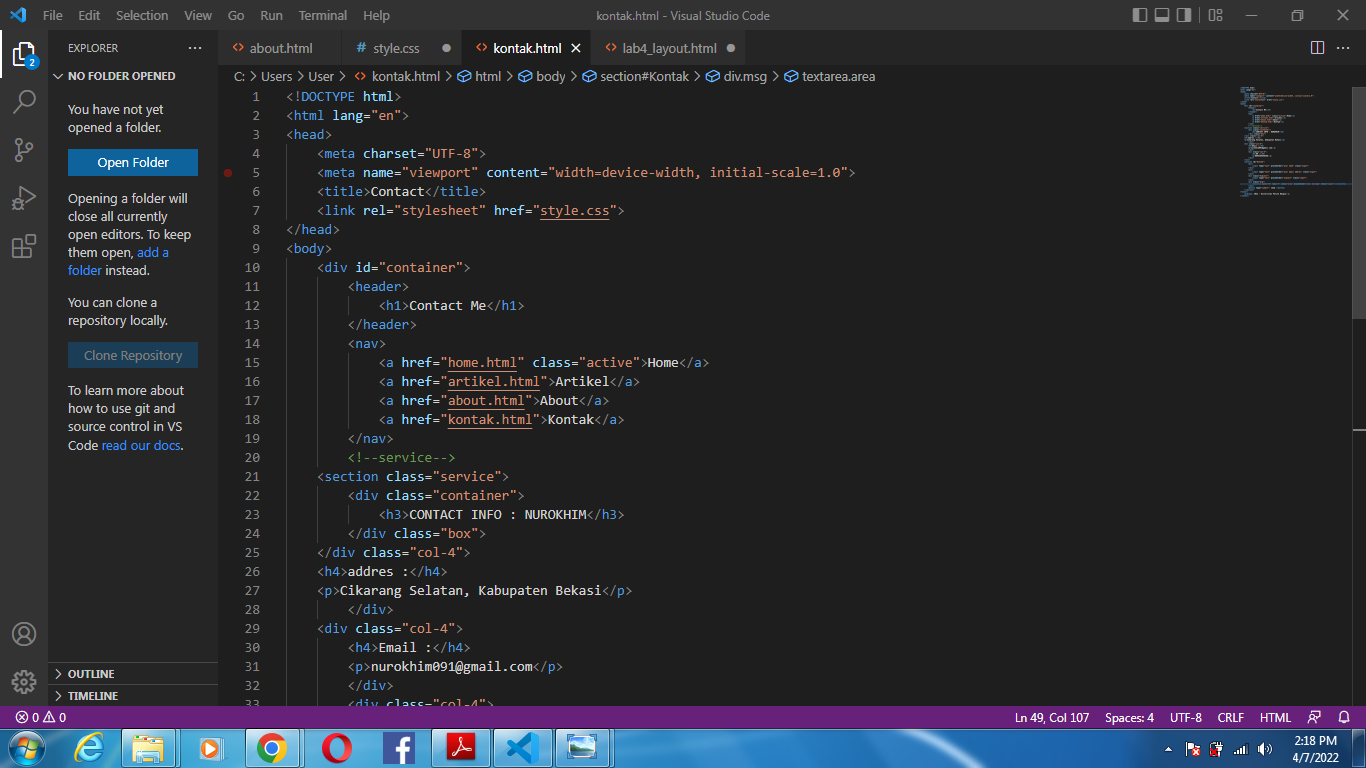Viewport: 1366px width, 768px height.
Task: Open the Search view in the activity bar
Action: pyautogui.click(x=24, y=101)
